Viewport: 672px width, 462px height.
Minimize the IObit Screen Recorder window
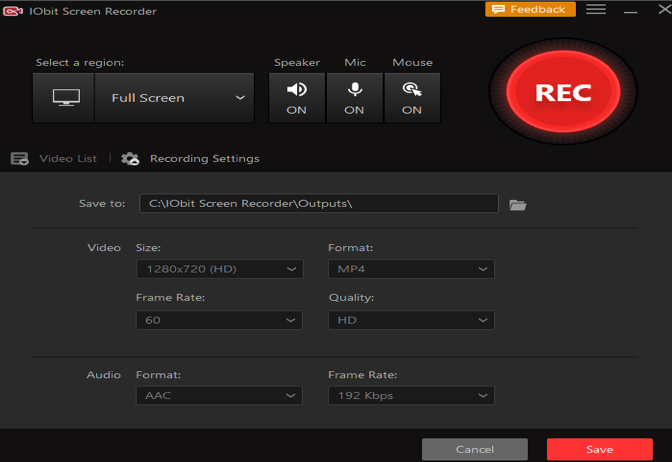[x=630, y=10]
